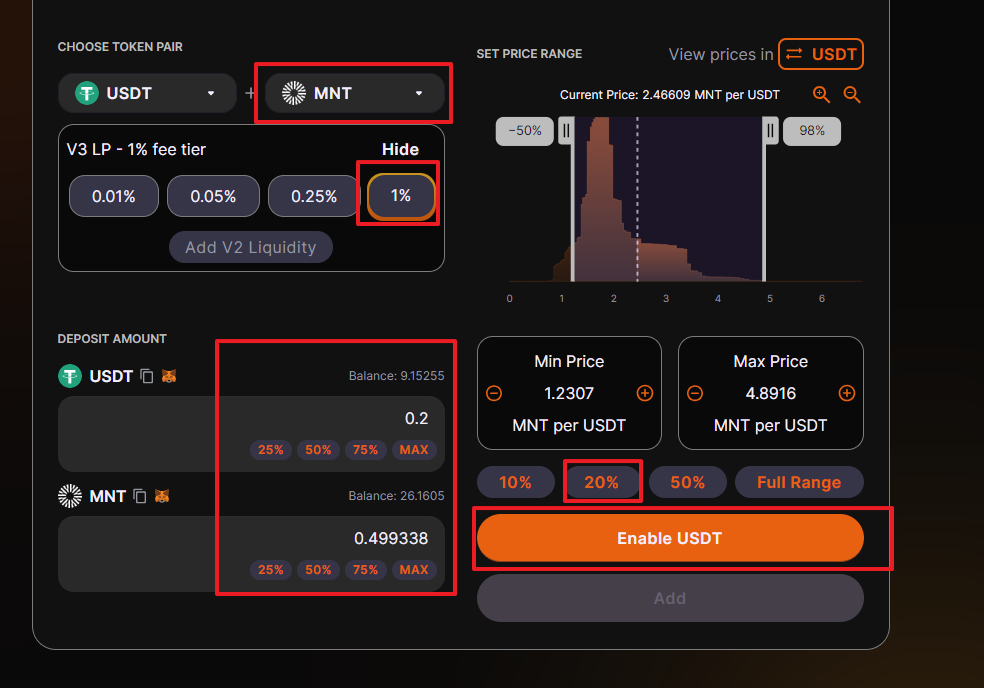Choose the 10% price range preset
This screenshot has height=688, width=984.
(516, 482)
